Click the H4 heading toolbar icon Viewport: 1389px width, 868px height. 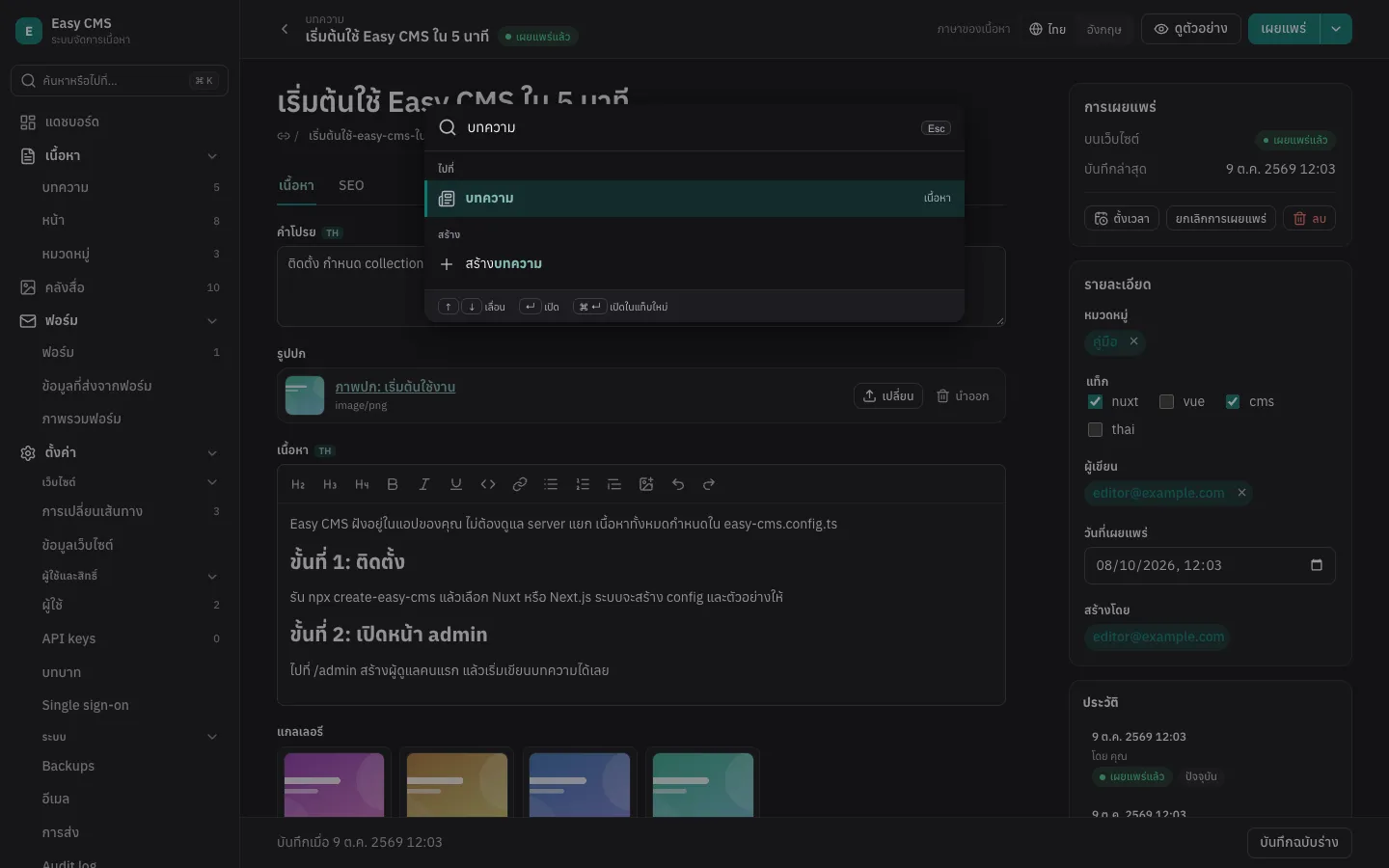tap(362, 484)
